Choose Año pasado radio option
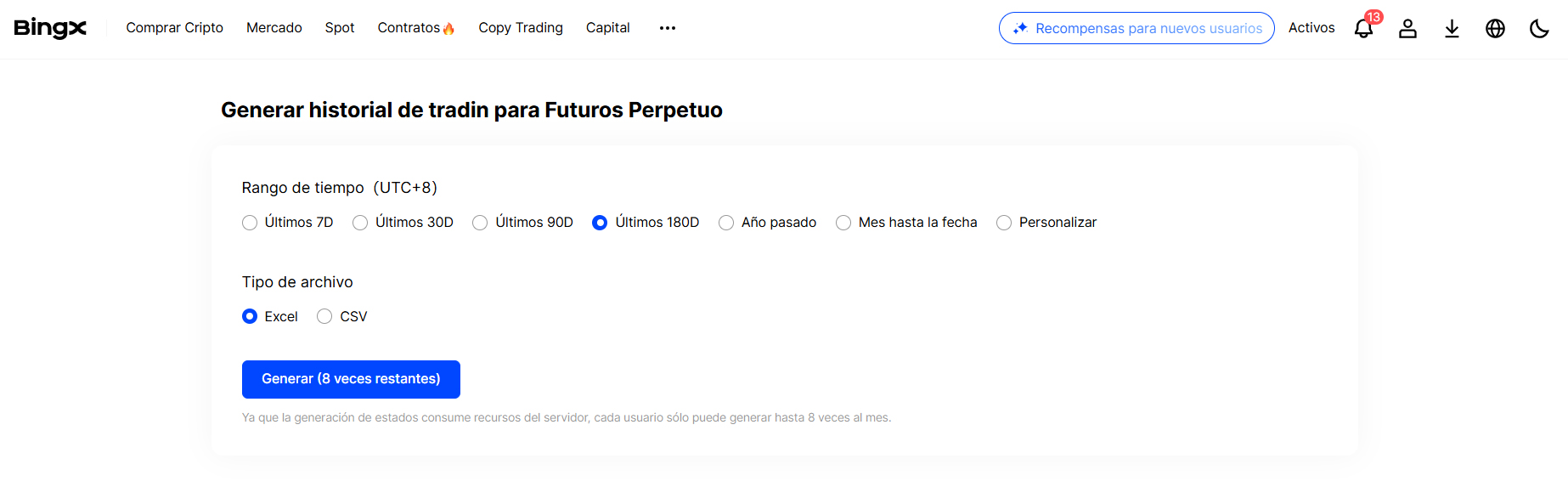This screenshot has width=1568, height=487. point(726,223)
